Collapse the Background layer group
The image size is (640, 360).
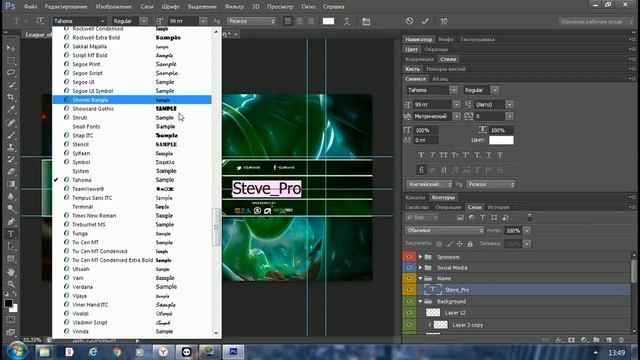pos(420,301)
